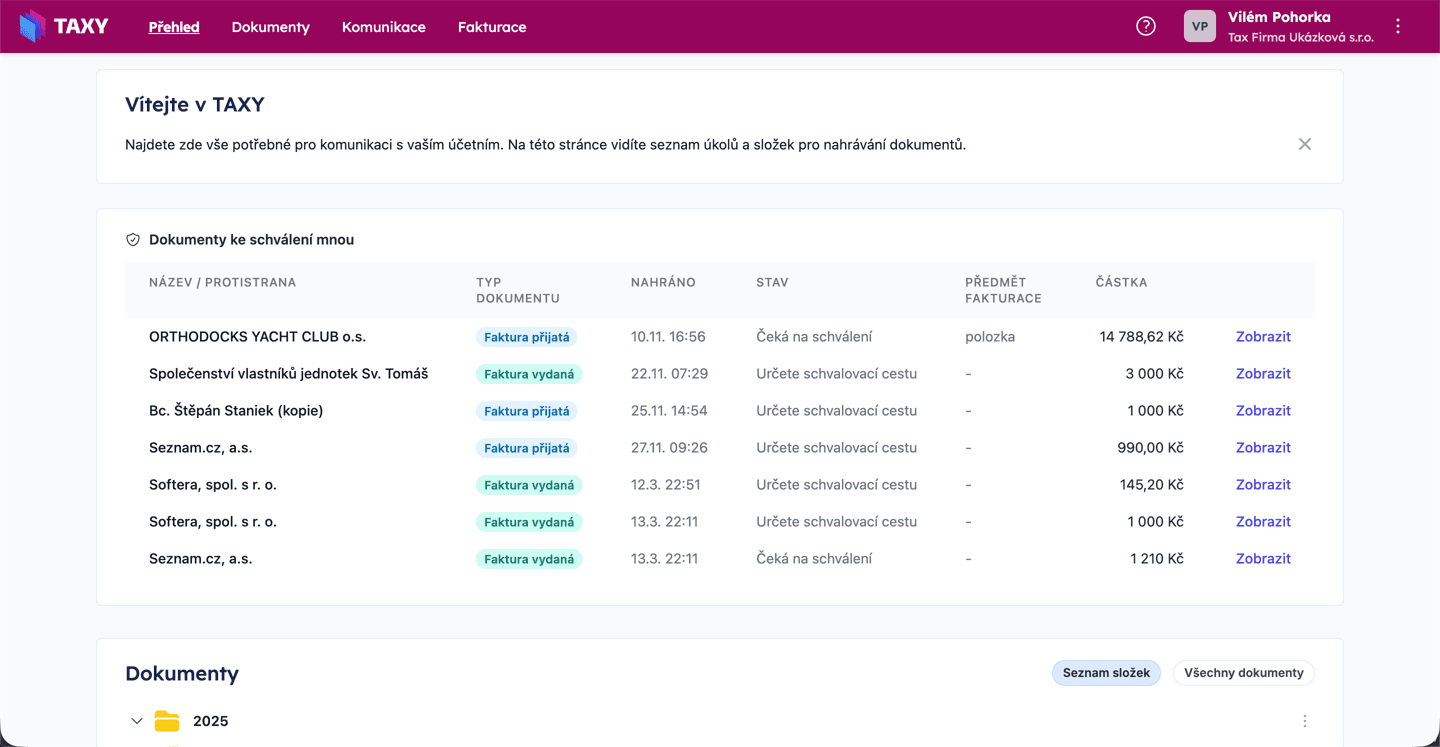Click Zobrazit for ORTHODOCKS YACHT CLUB invoice

click(x=1262, y=337)
